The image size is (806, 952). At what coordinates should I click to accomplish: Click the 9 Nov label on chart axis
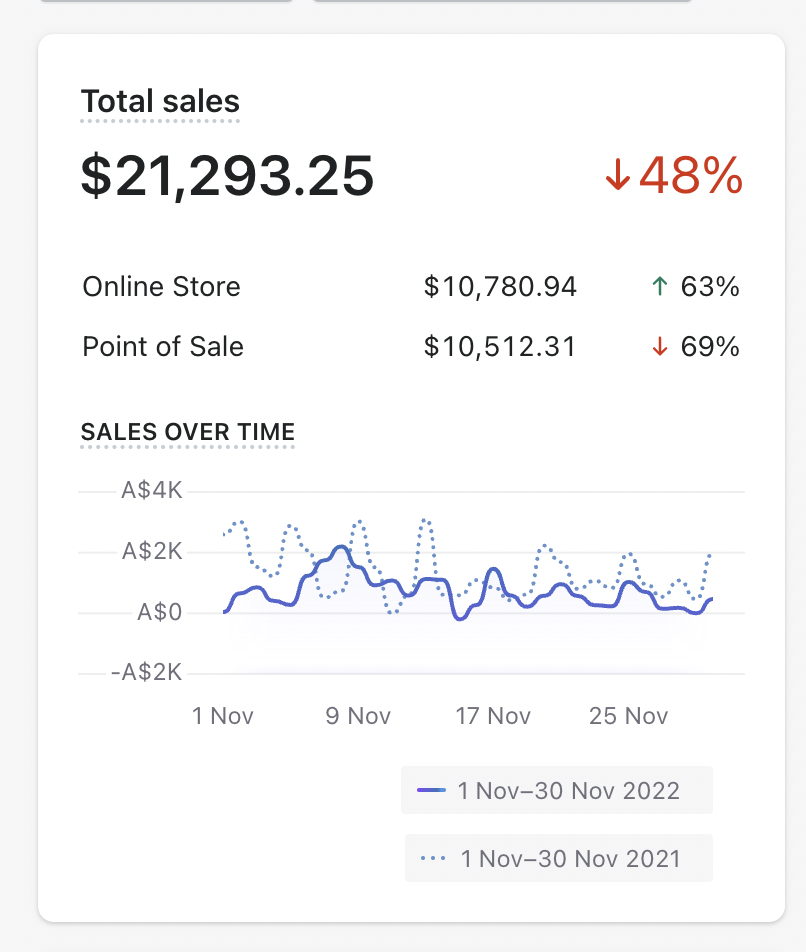[x=358, y=716]
